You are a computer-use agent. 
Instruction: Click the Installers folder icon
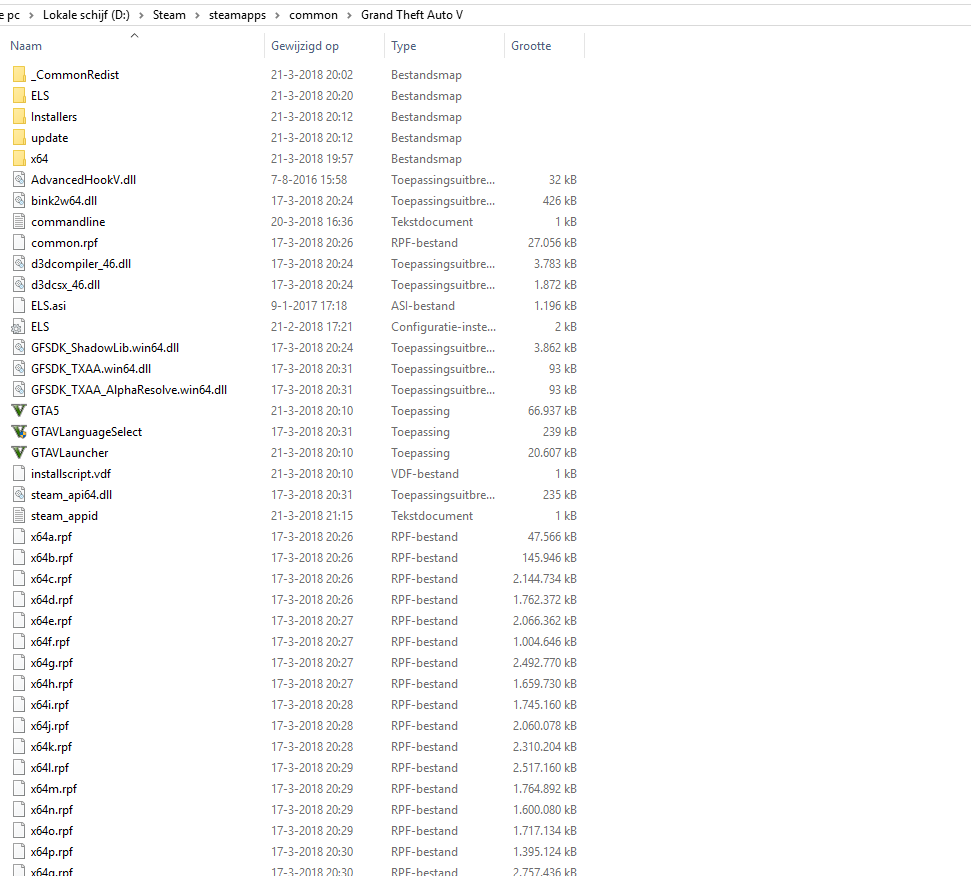(x=19, y=117)
